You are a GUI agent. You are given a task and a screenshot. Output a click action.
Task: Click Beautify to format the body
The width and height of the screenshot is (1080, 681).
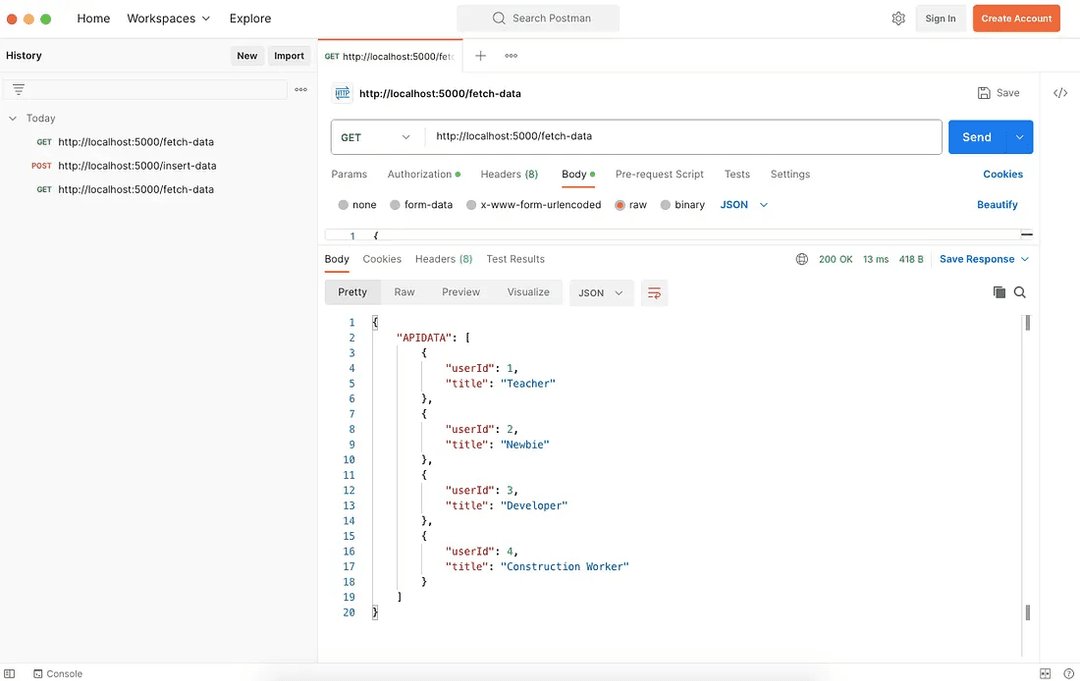[x=997, y=205]
